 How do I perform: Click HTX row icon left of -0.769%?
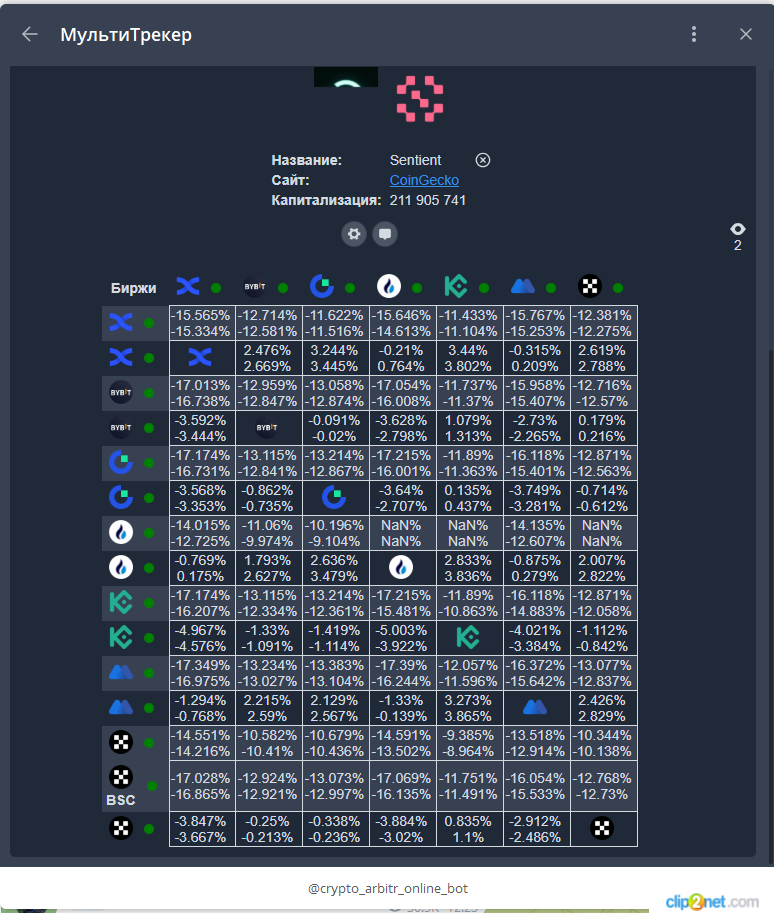121,567
